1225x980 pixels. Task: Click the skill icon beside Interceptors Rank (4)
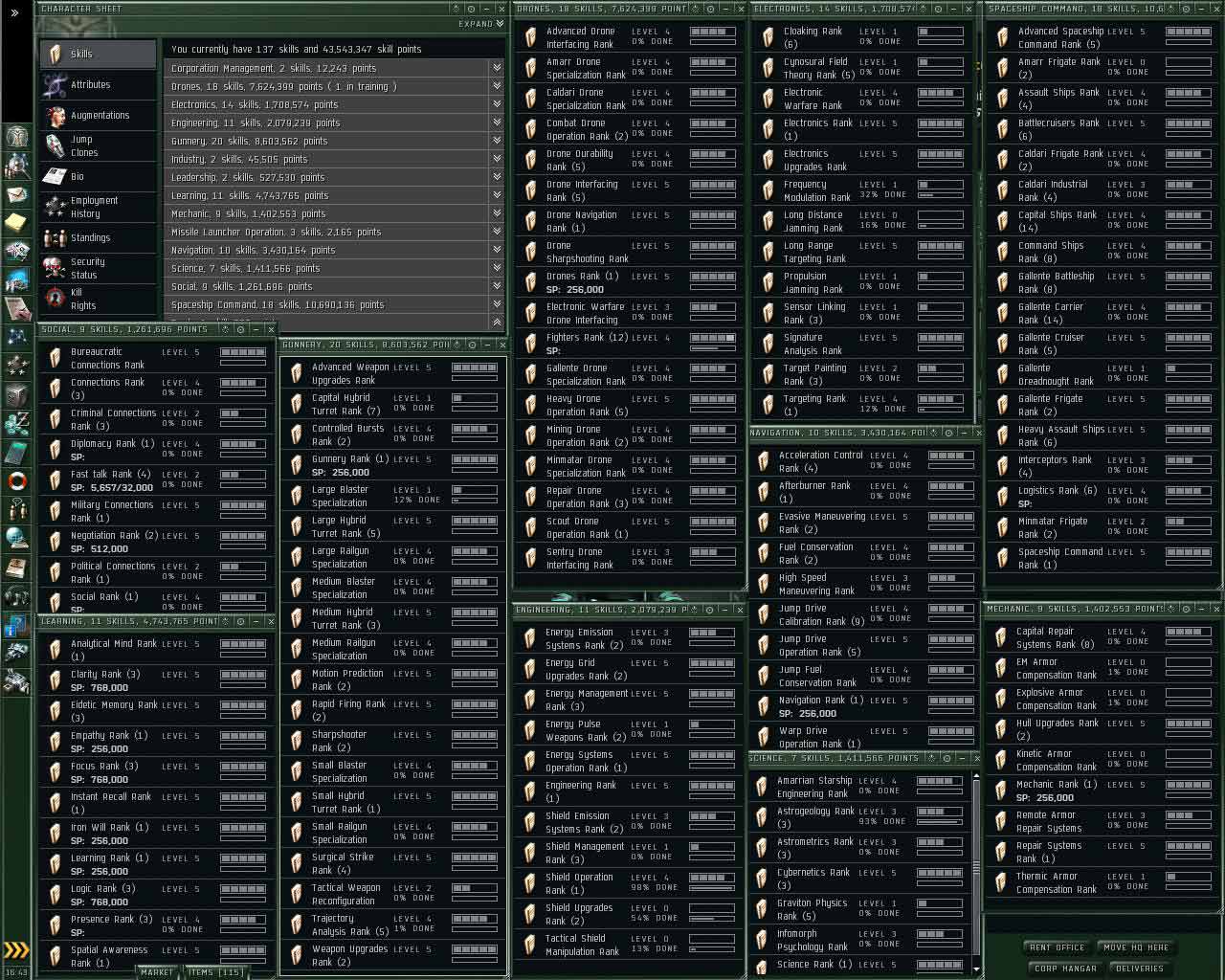(1002, 466)
